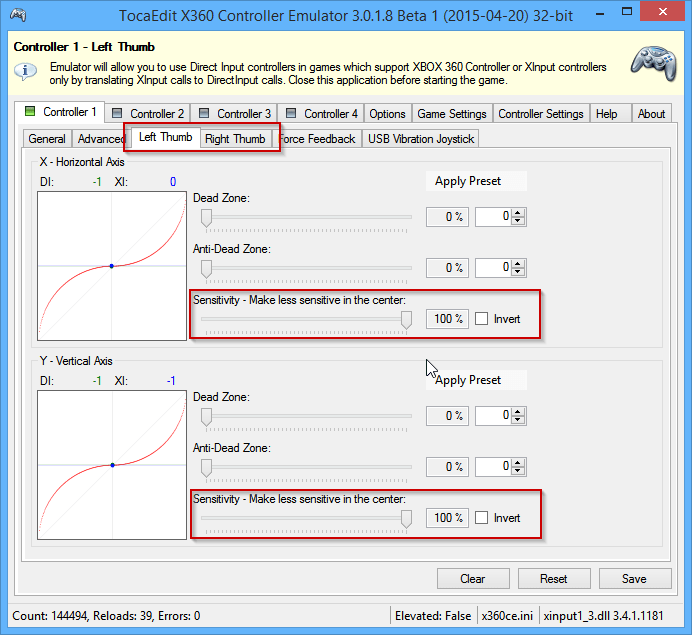Click Elevated: False in status bar

433,616
